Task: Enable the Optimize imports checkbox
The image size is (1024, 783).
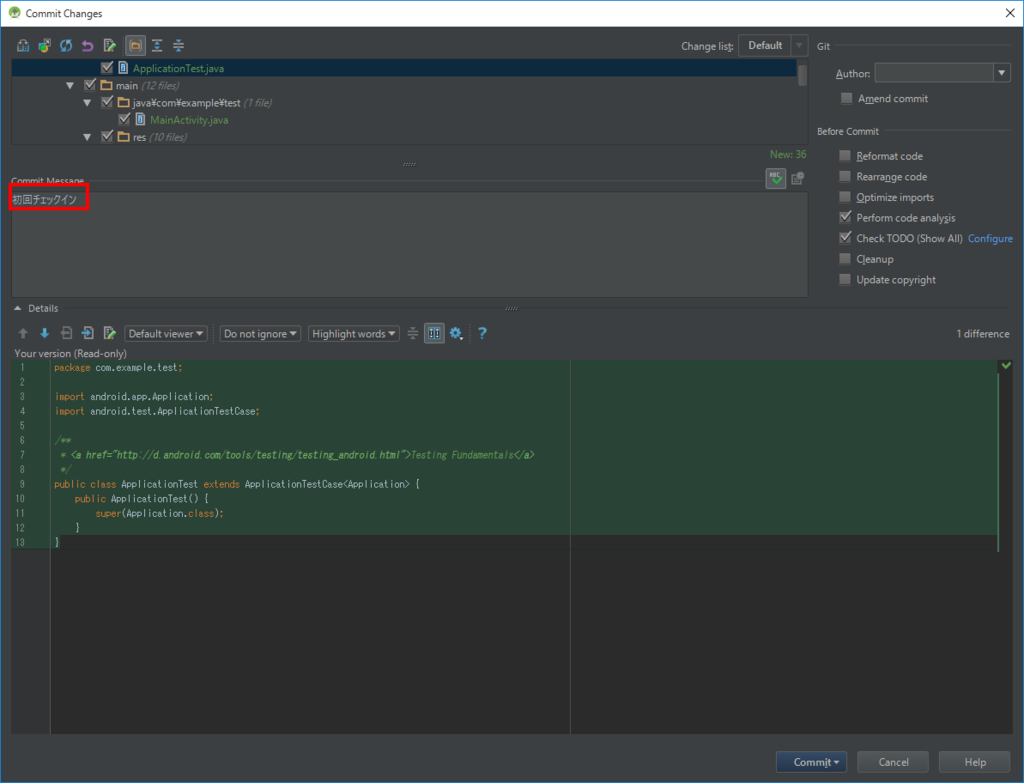Action: point(845,197)
